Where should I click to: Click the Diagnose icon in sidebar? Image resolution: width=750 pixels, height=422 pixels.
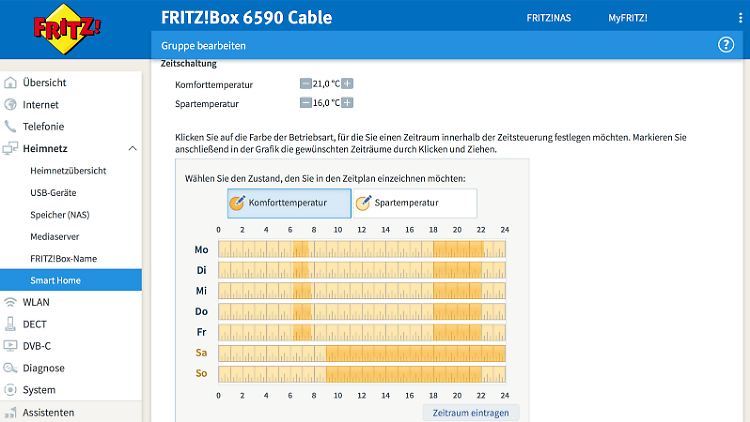11,368
